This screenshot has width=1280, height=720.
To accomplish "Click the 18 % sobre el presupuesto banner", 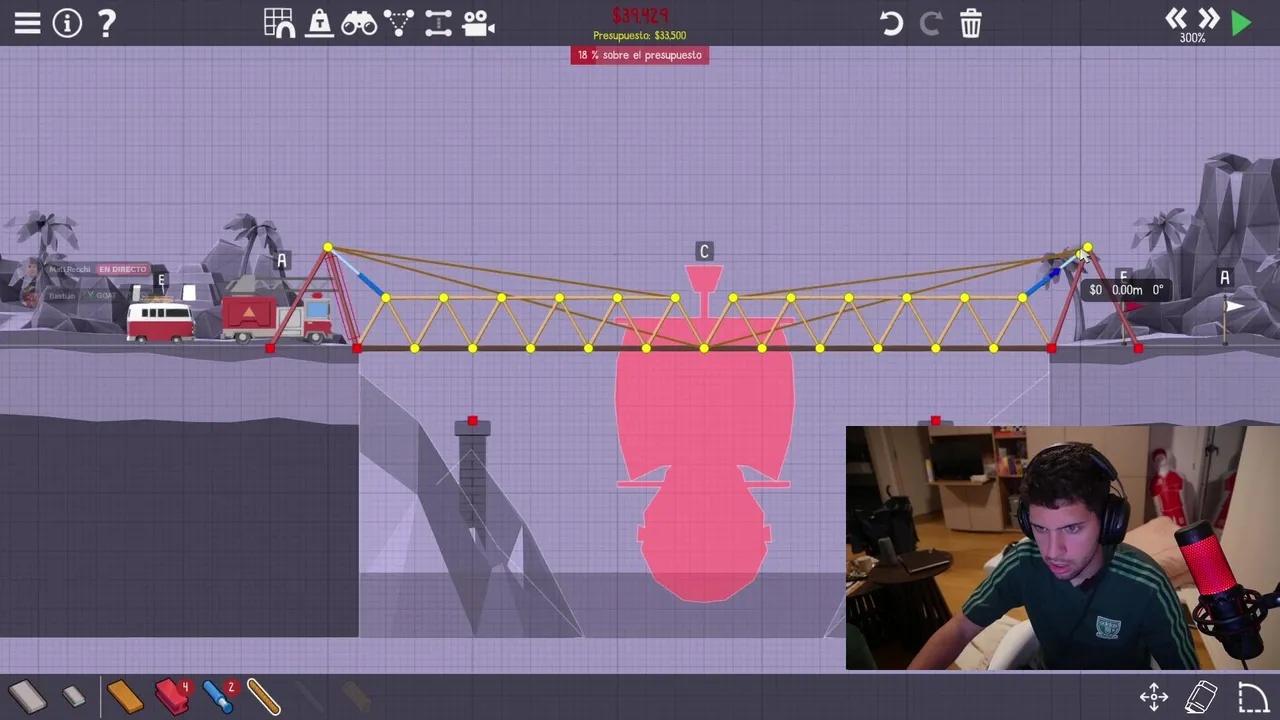I will pos(640,55).
